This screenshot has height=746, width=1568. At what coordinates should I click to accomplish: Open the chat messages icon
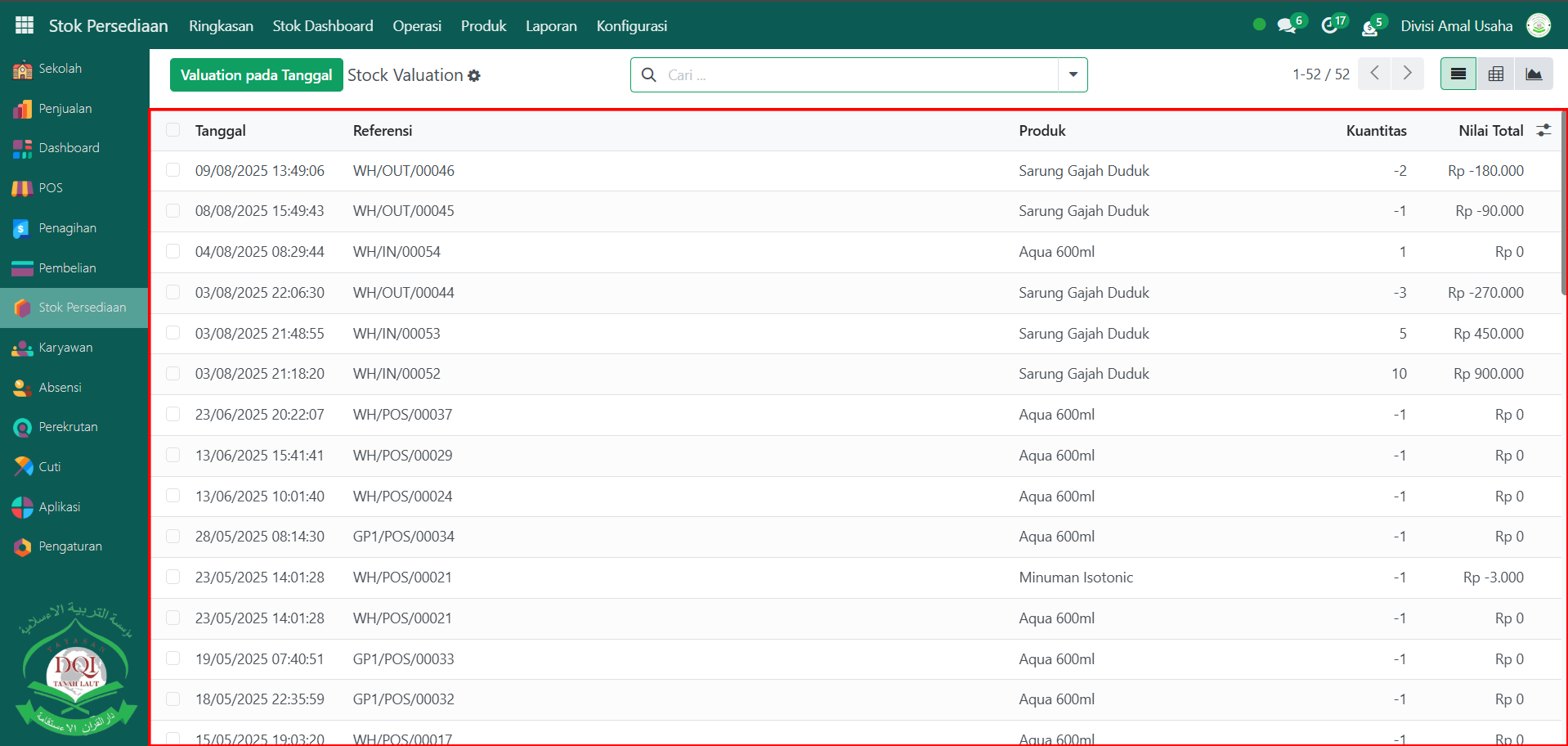pyautogui.click(x=1287, y=25)
